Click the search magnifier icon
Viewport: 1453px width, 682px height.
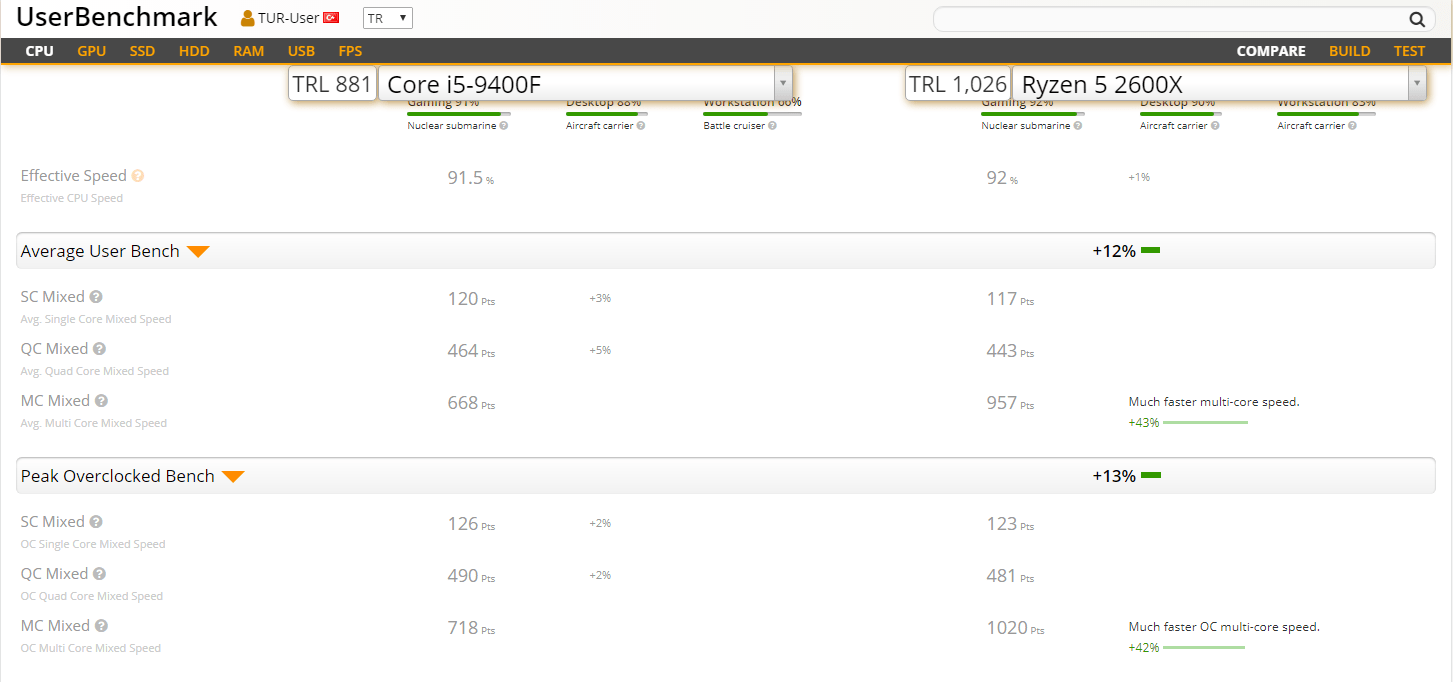pos(1417,19)
